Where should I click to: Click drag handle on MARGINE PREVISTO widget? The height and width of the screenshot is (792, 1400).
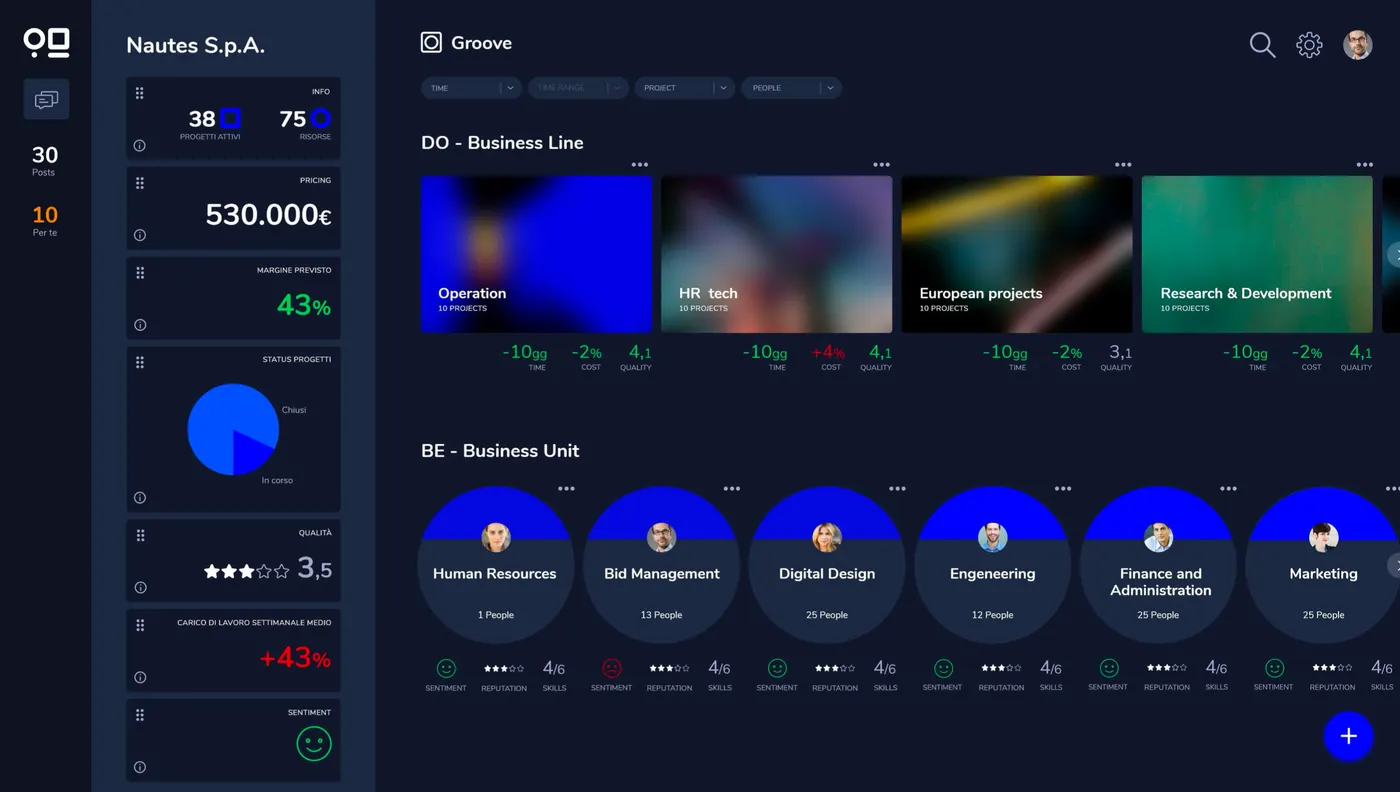click(x=140, y=273)
